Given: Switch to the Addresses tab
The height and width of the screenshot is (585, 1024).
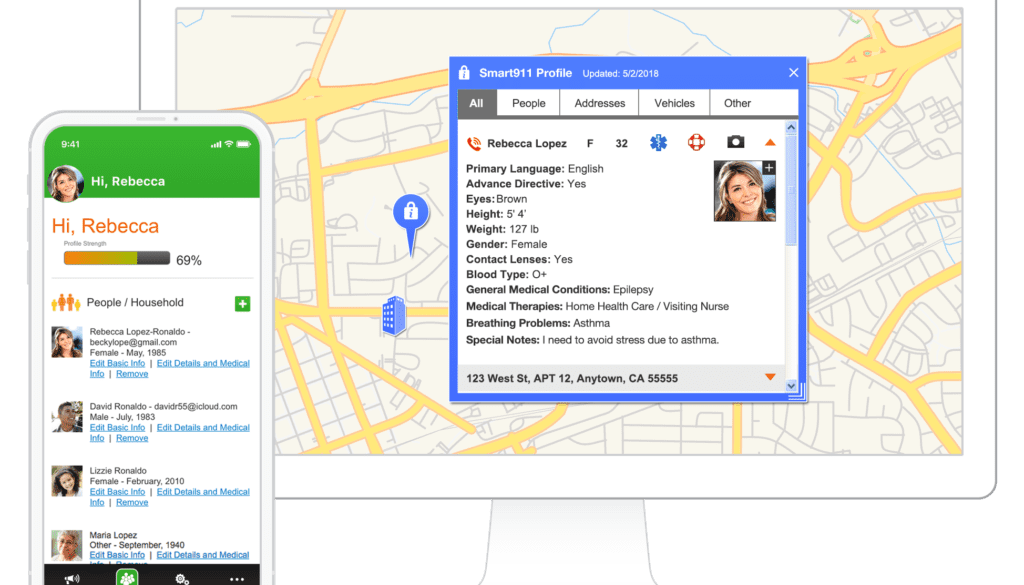Looking at the screenshot, I should click(600, 103).
